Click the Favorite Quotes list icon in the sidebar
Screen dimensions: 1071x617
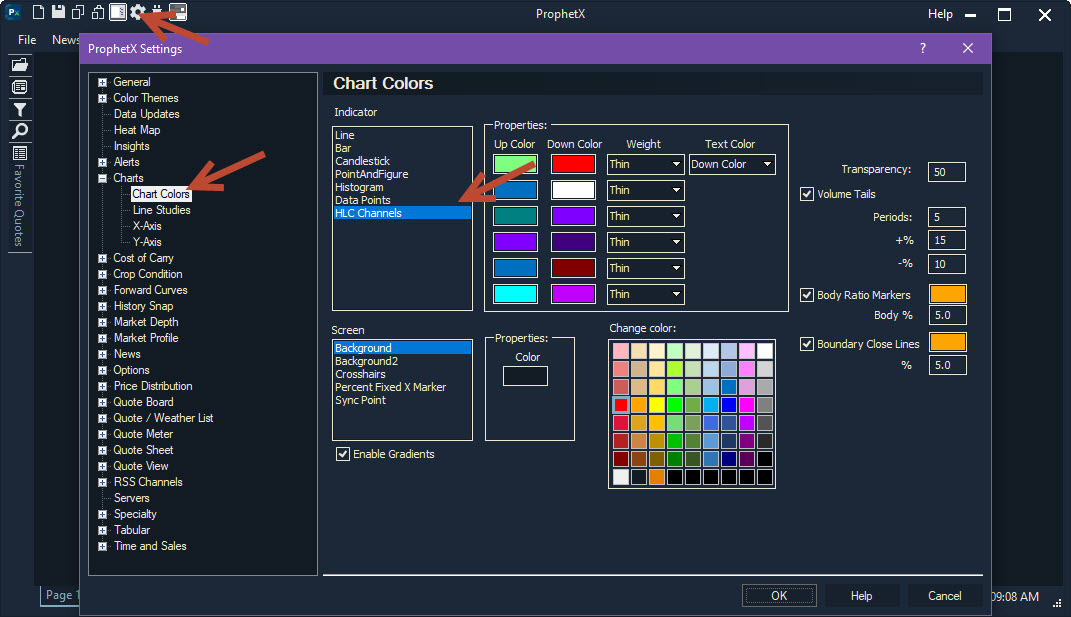20,153
